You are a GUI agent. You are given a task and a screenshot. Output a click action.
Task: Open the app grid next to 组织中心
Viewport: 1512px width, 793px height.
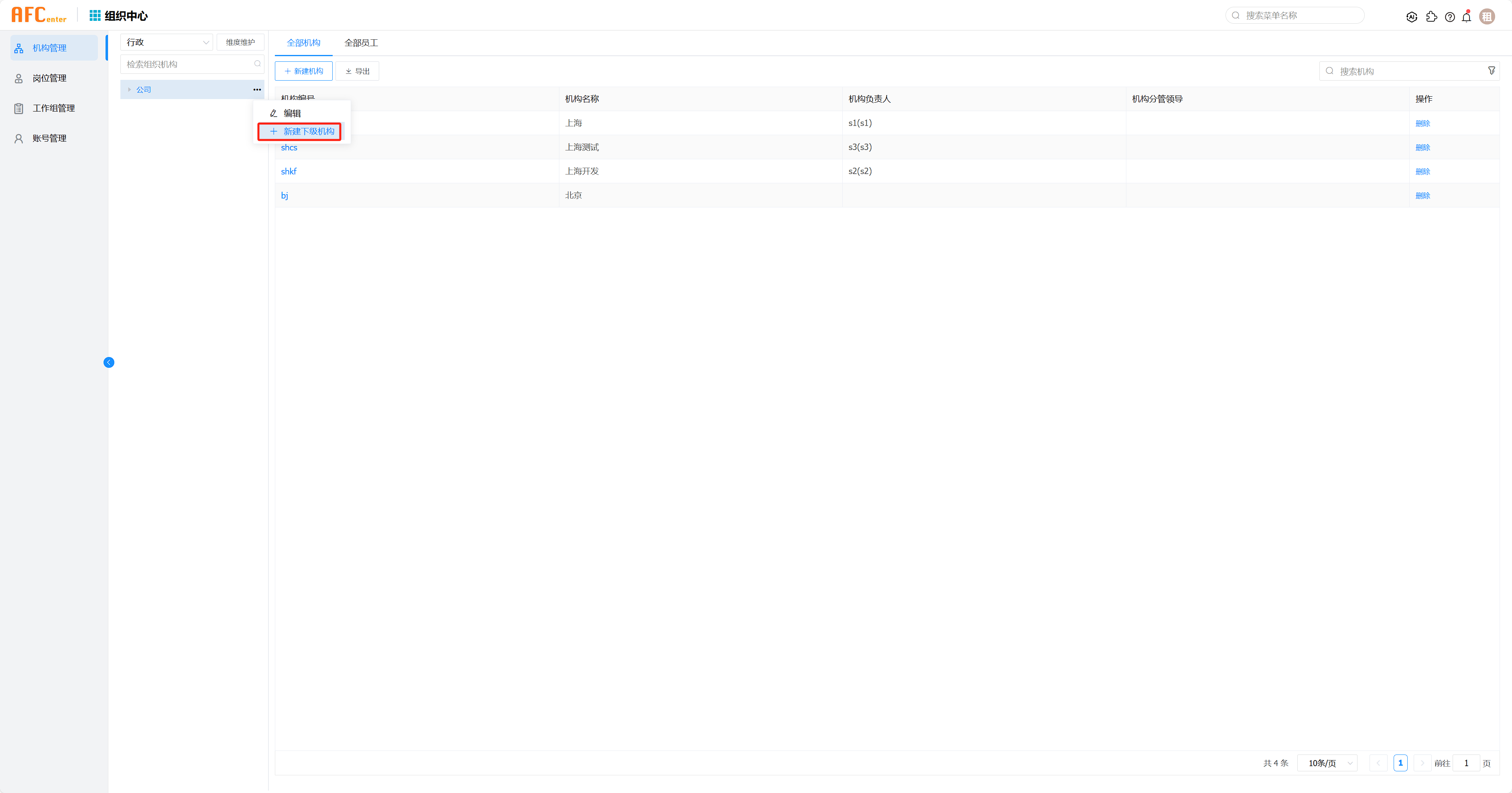[x=95, y=16]
